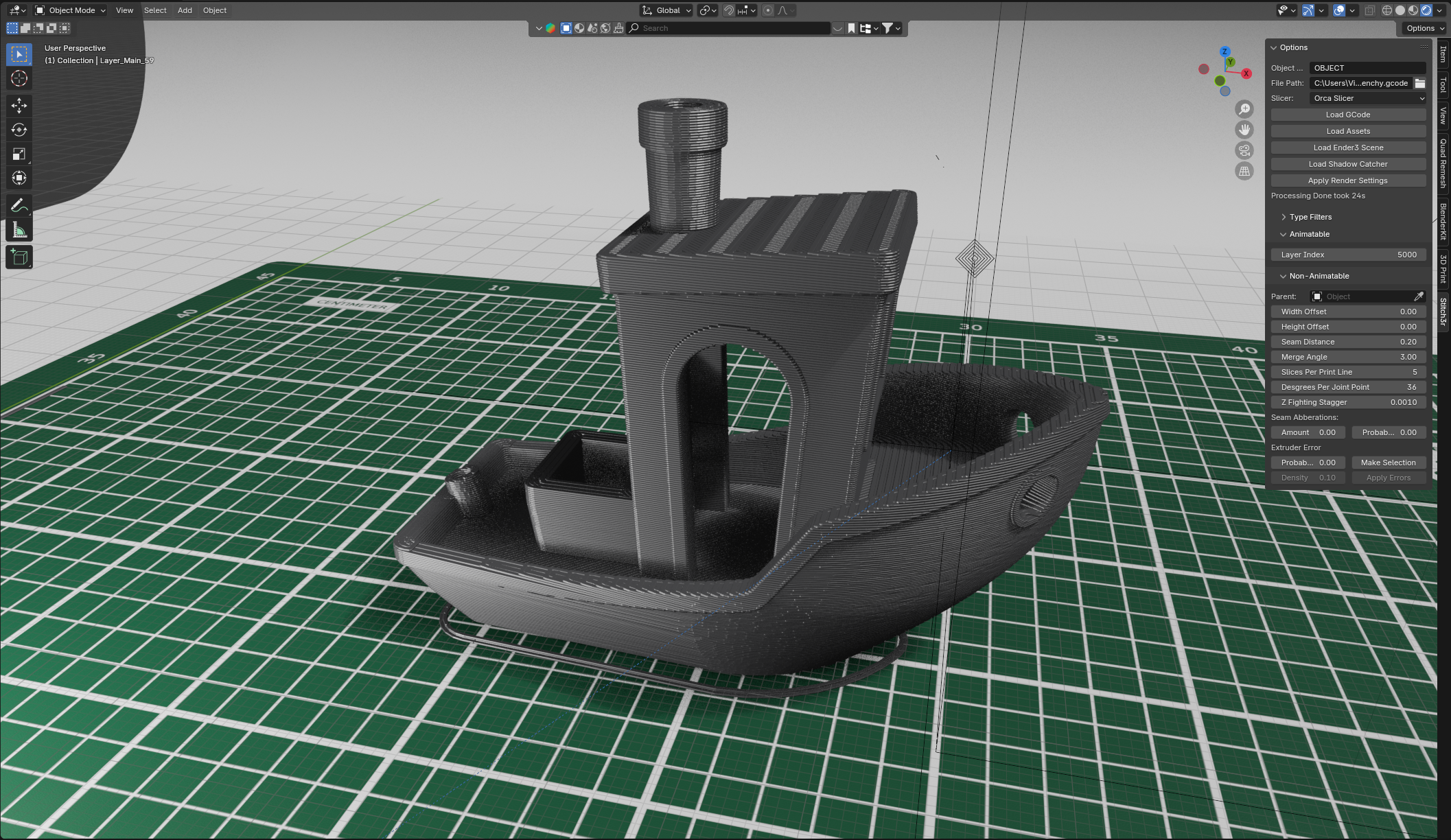Switch viewport to Solid shading mode
Viewport: 1451px width, 840px height.
(x=1400, y=10)
